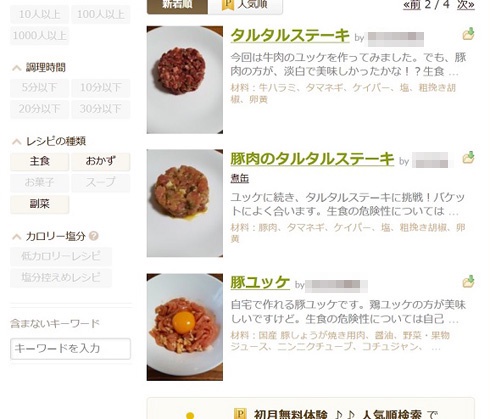The height and width of the screenshot is (419, 490).
Task: Switch to the 人気順 sort tab
Action: point(245,6)
